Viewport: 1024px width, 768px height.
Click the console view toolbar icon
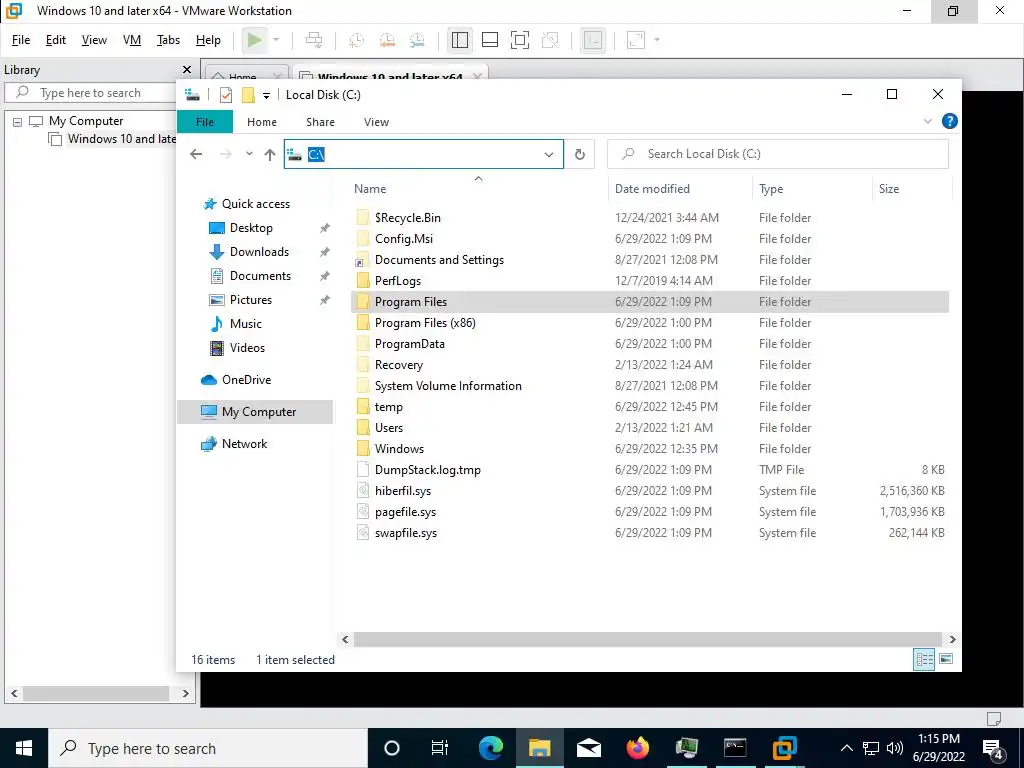(592, 40)
